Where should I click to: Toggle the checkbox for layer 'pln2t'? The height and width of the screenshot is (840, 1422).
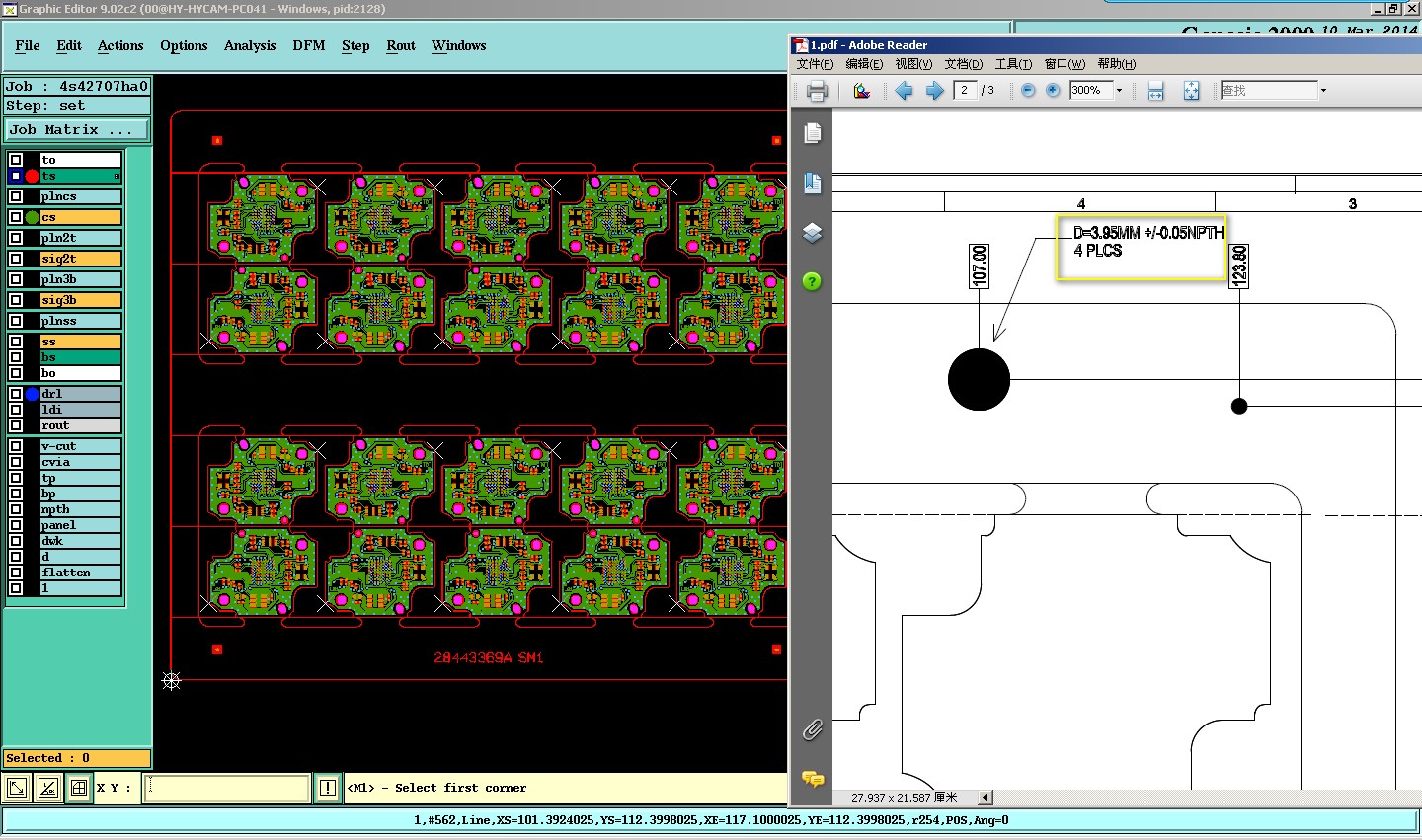[x=16, y=238]
